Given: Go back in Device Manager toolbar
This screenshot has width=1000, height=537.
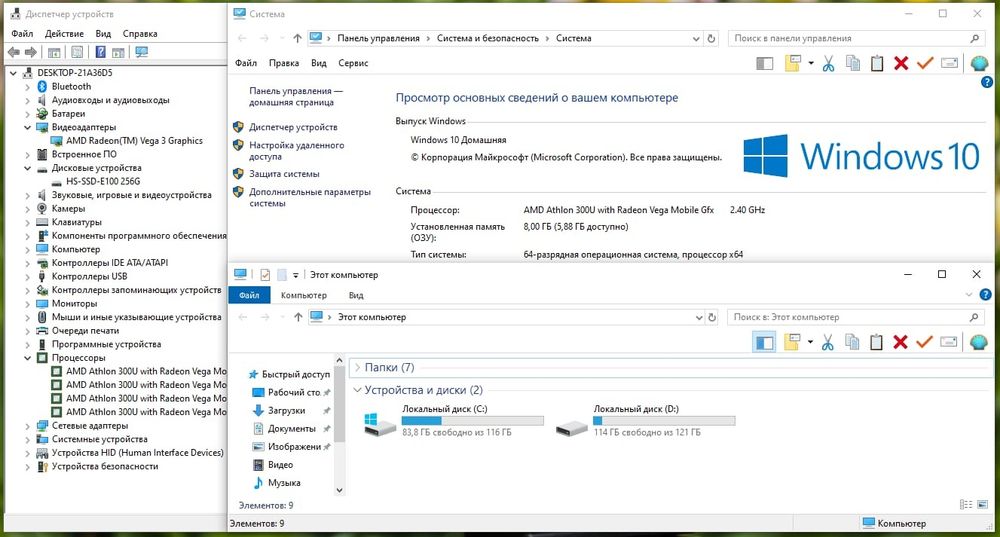Looking at the screenshot, I should 13,52.
